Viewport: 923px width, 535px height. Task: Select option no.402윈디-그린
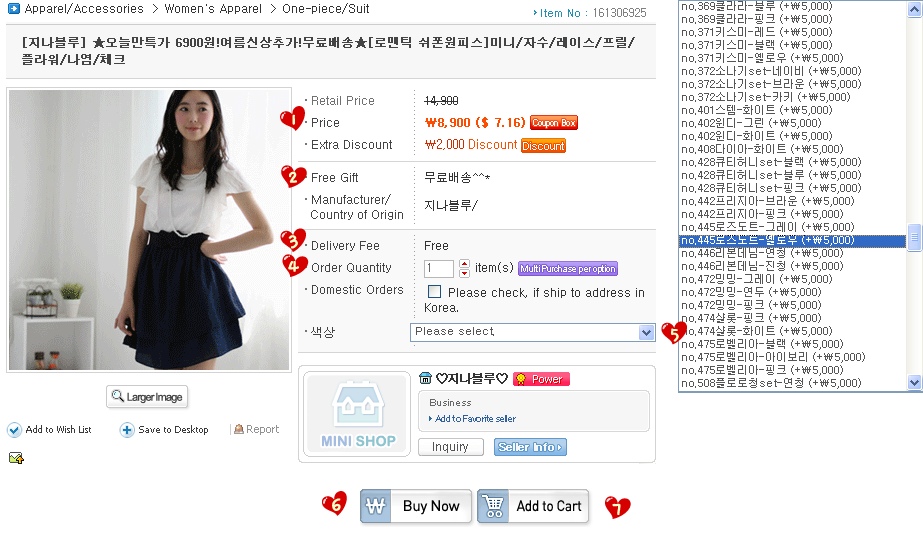click(x=792, y=122)
